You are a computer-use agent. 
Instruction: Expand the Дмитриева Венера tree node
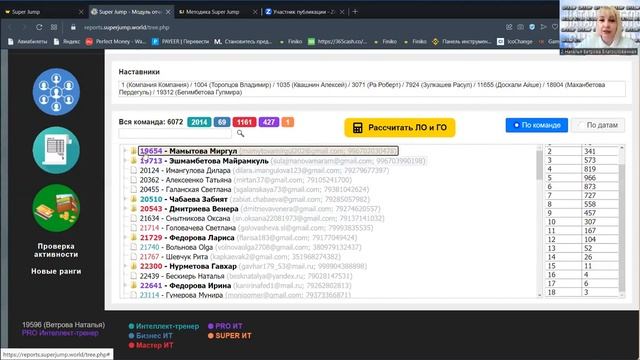125,209
